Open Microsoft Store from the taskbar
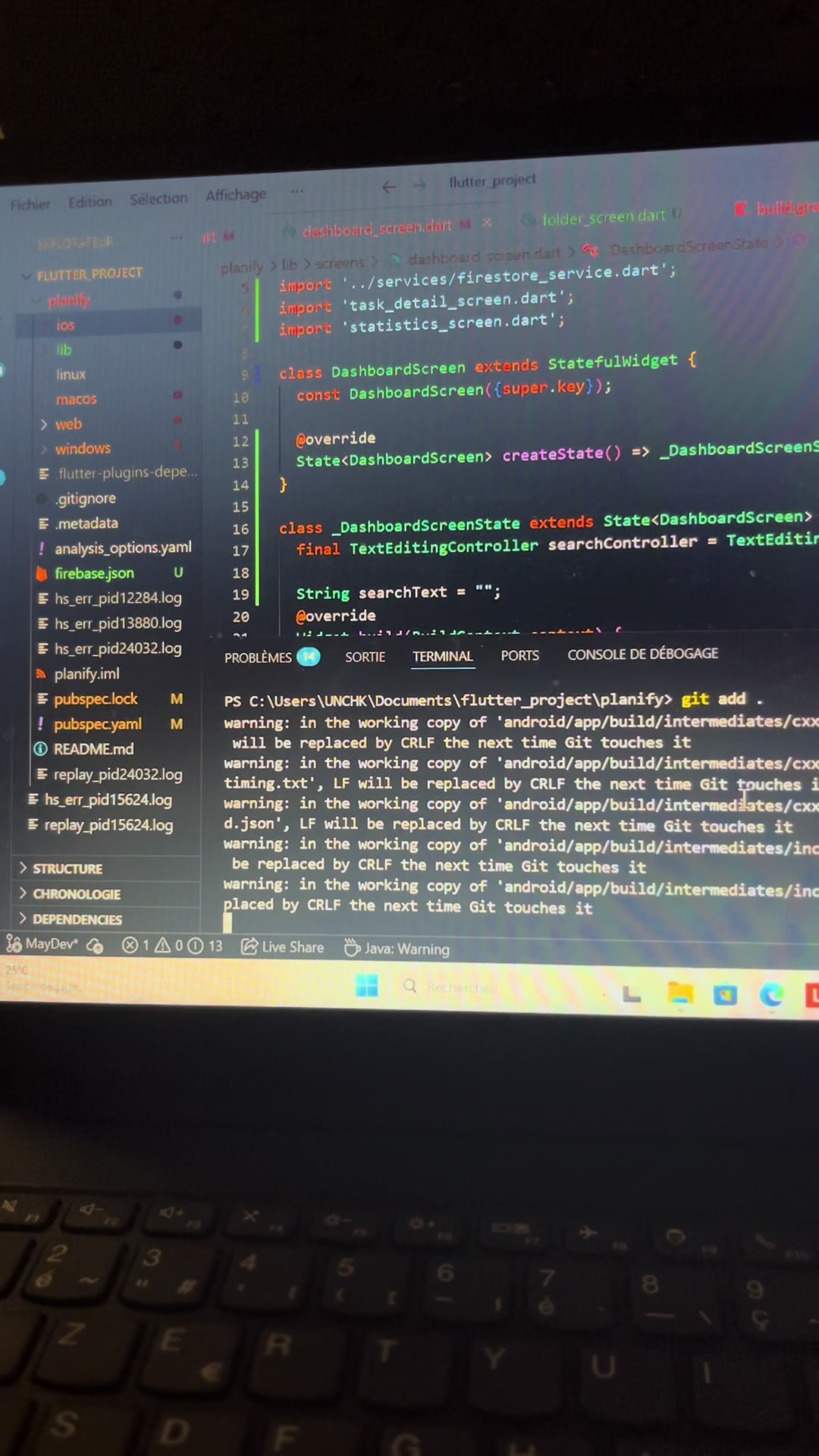Viewport: 819px width, 1456px height. pyautogui.click(x=725, y=994)
